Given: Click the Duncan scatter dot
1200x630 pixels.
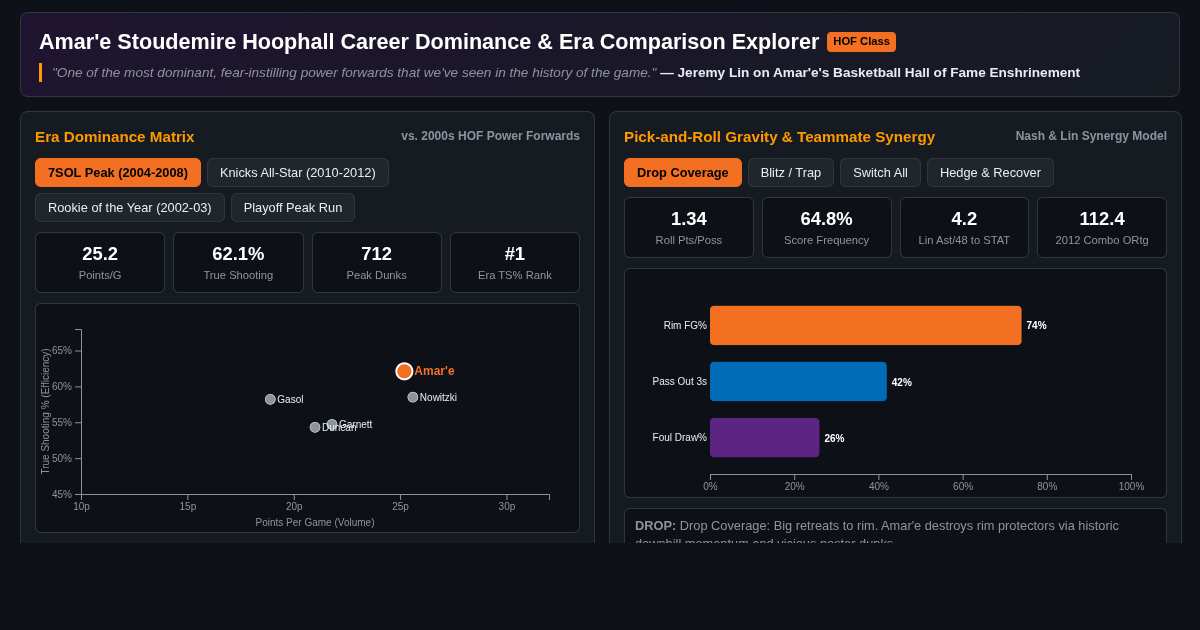Looking at the screenshot, I should tap(315, 427).
